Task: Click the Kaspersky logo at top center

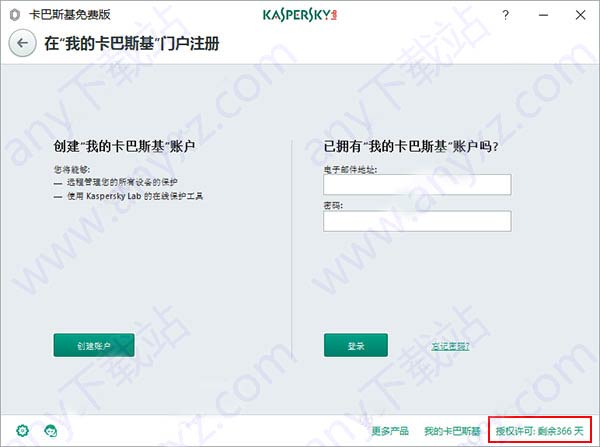Action: 300,15
